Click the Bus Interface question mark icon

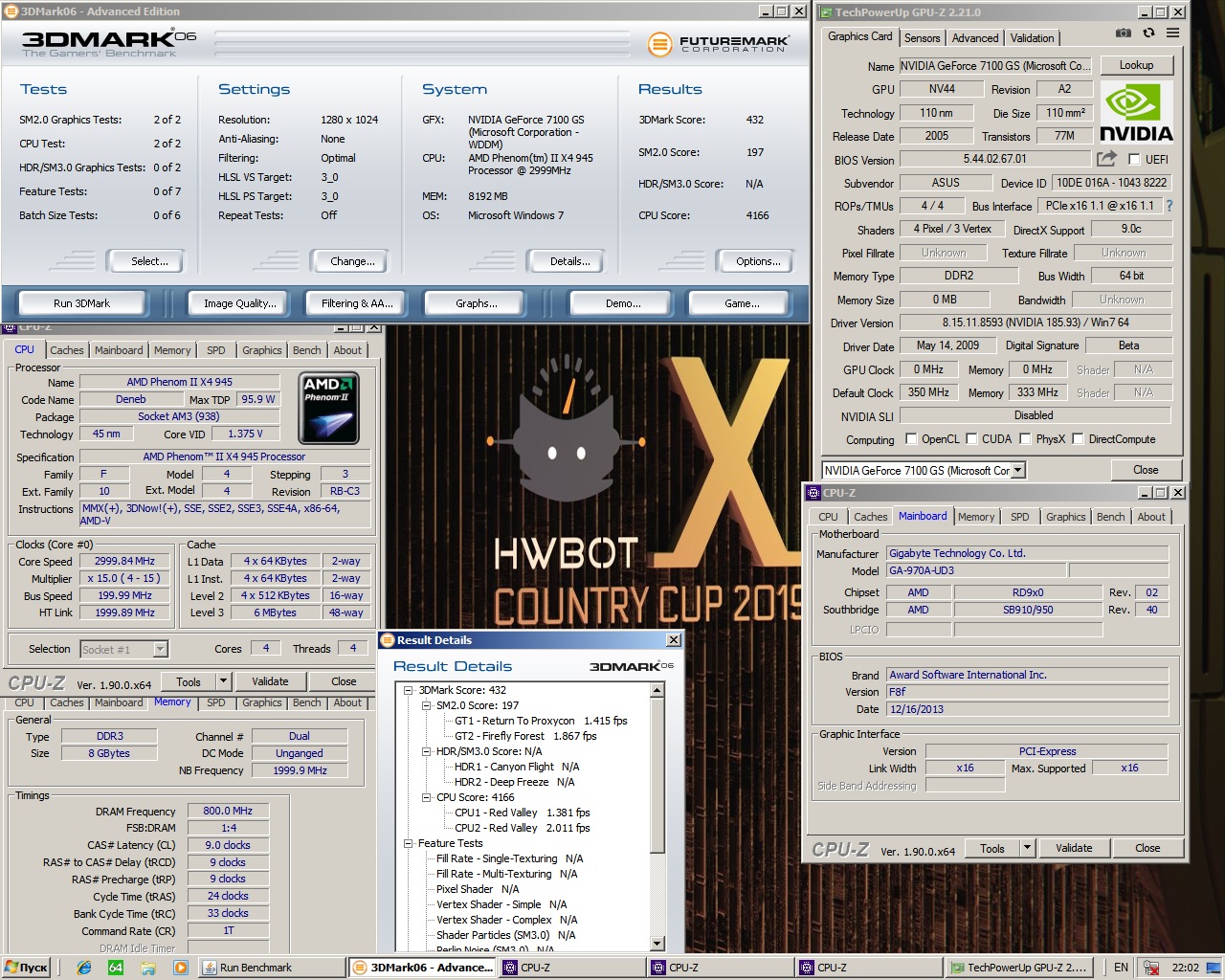1169,206
